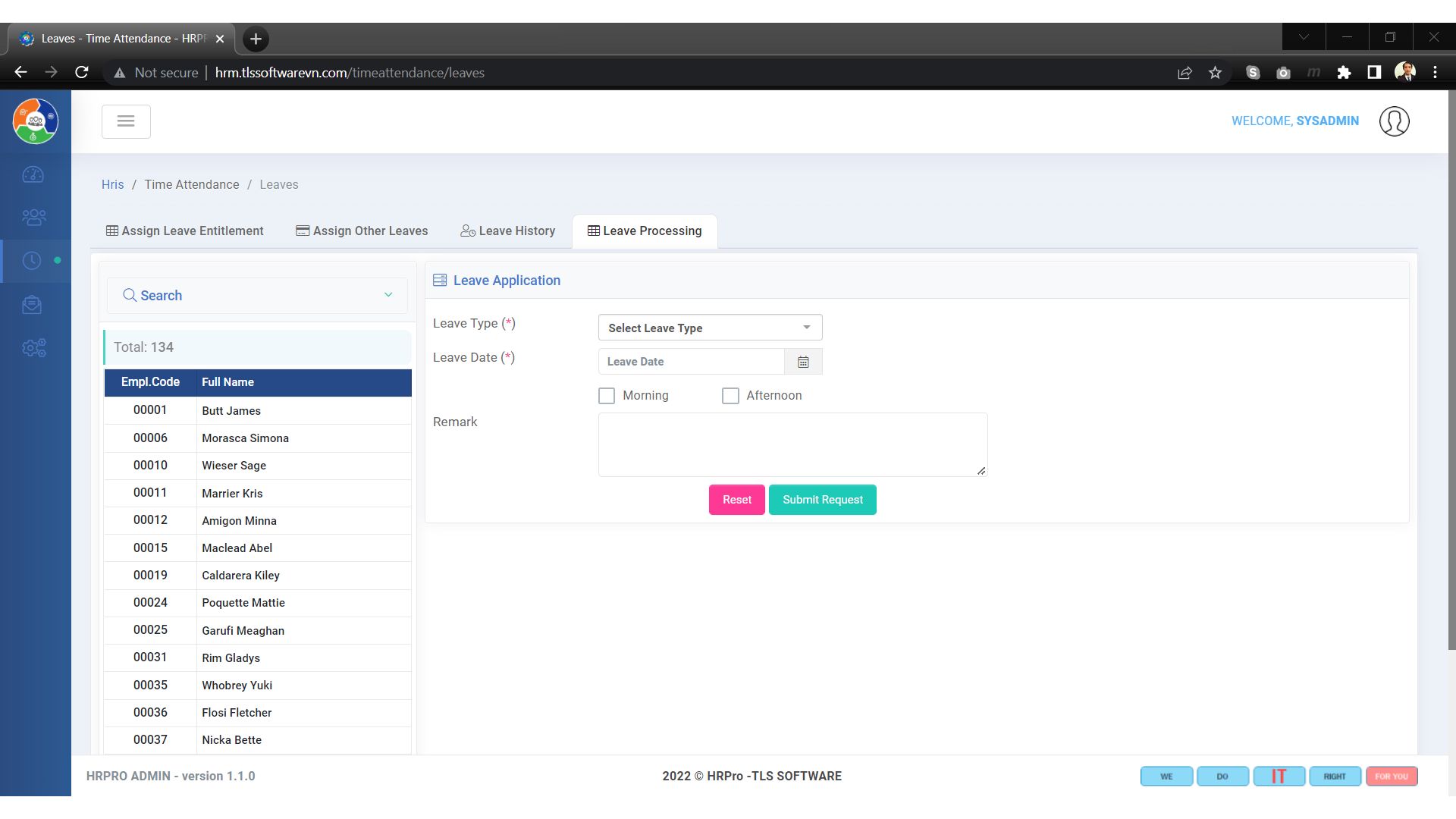
Task: Expand the Search panel chevron
Action: click(x=388, y=295)
